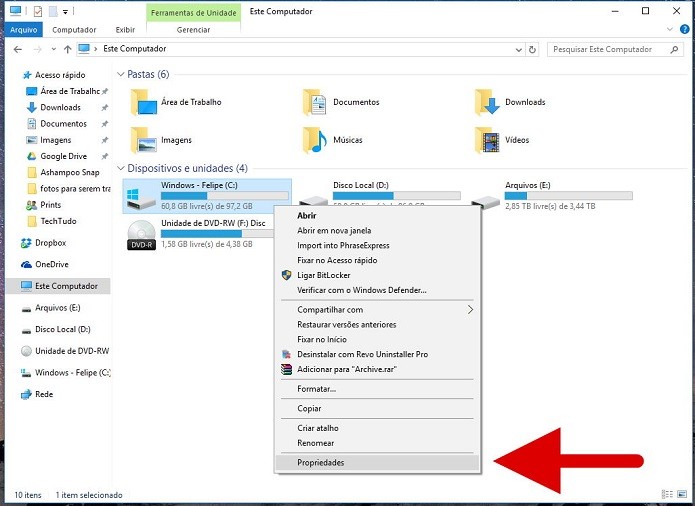
Task: Choose Fixar no Início
Action: 377,339
